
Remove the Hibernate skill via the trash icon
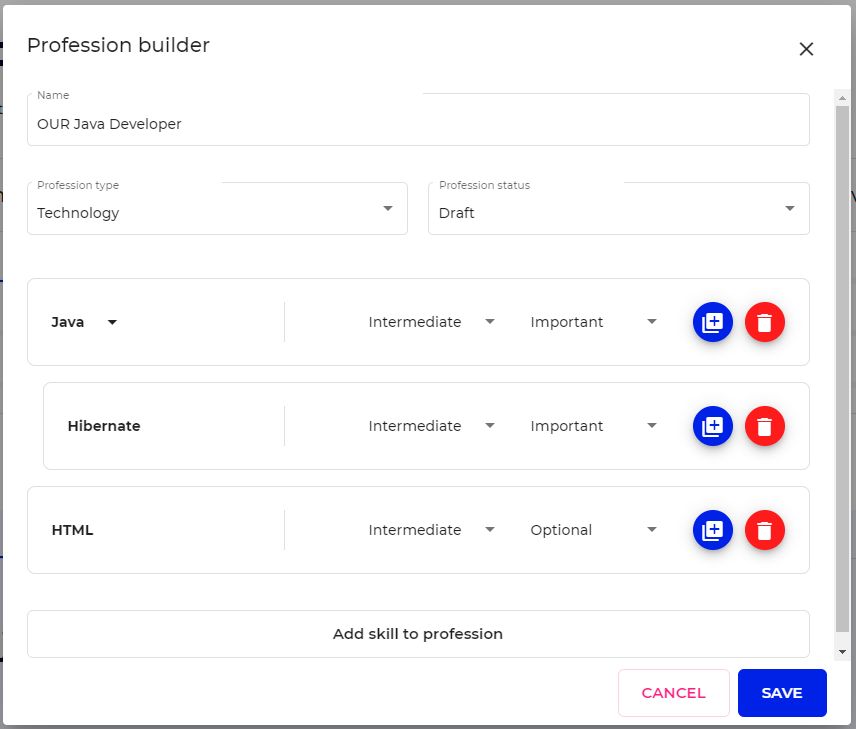point(765,426)
